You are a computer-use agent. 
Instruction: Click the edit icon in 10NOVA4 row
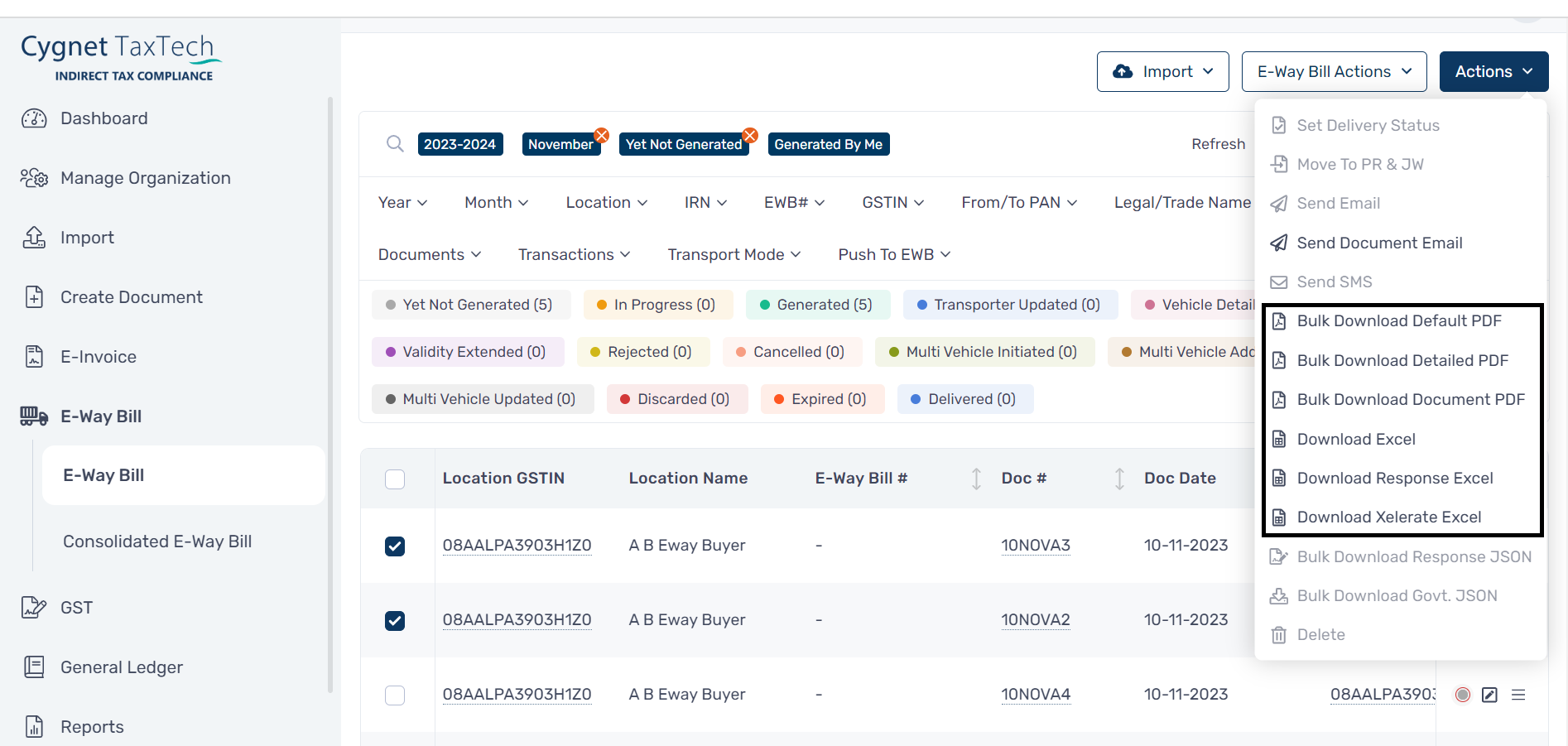point(1489,695)
